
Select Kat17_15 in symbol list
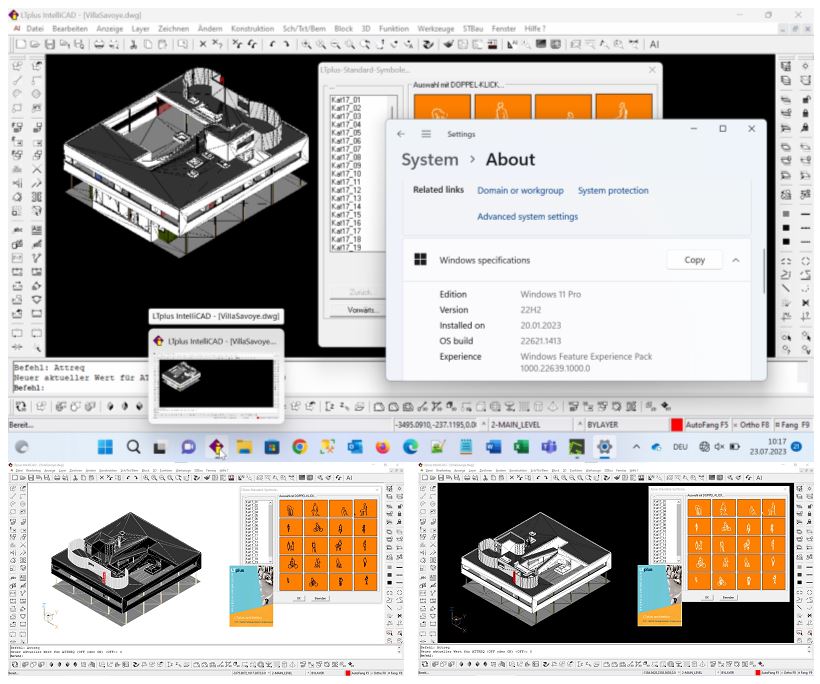click(x=346, y=214)
